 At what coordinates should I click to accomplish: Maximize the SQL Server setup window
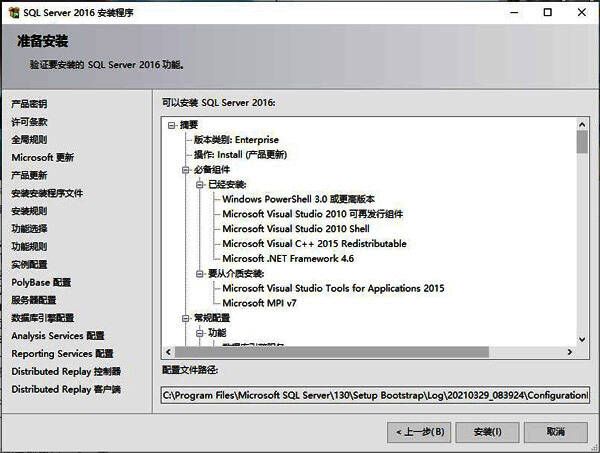pos(546,12)
